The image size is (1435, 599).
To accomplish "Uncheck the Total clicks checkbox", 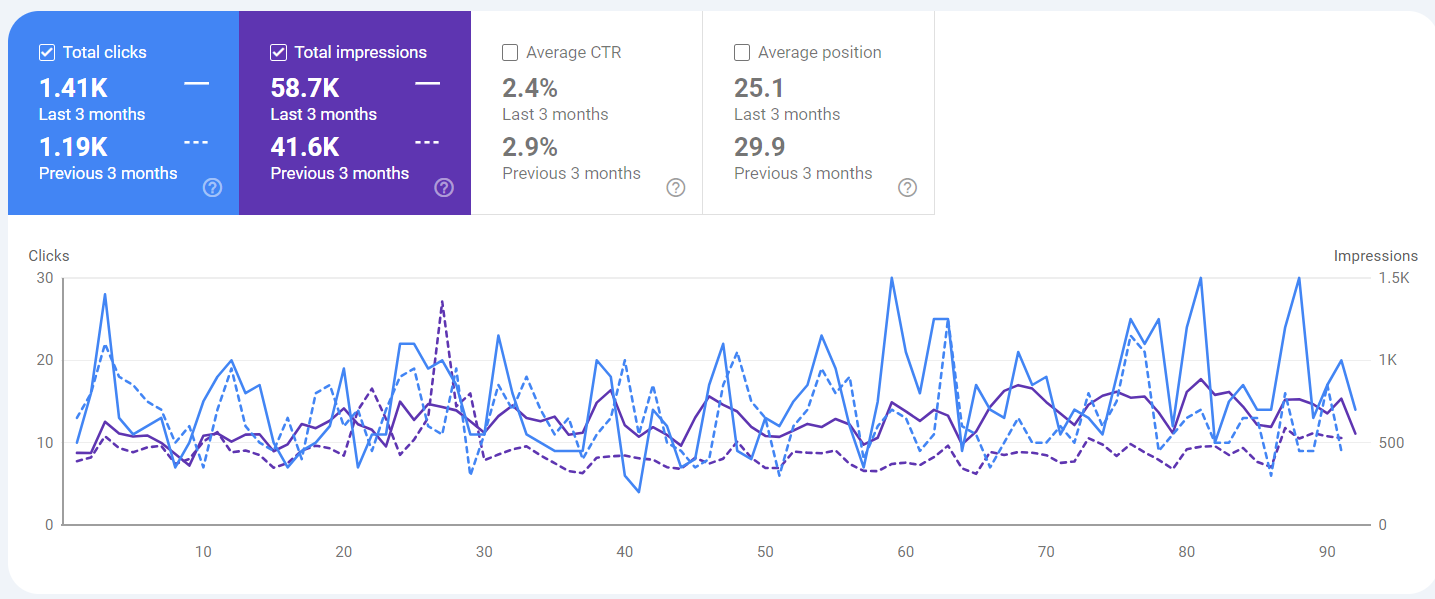I will [47, 52].
